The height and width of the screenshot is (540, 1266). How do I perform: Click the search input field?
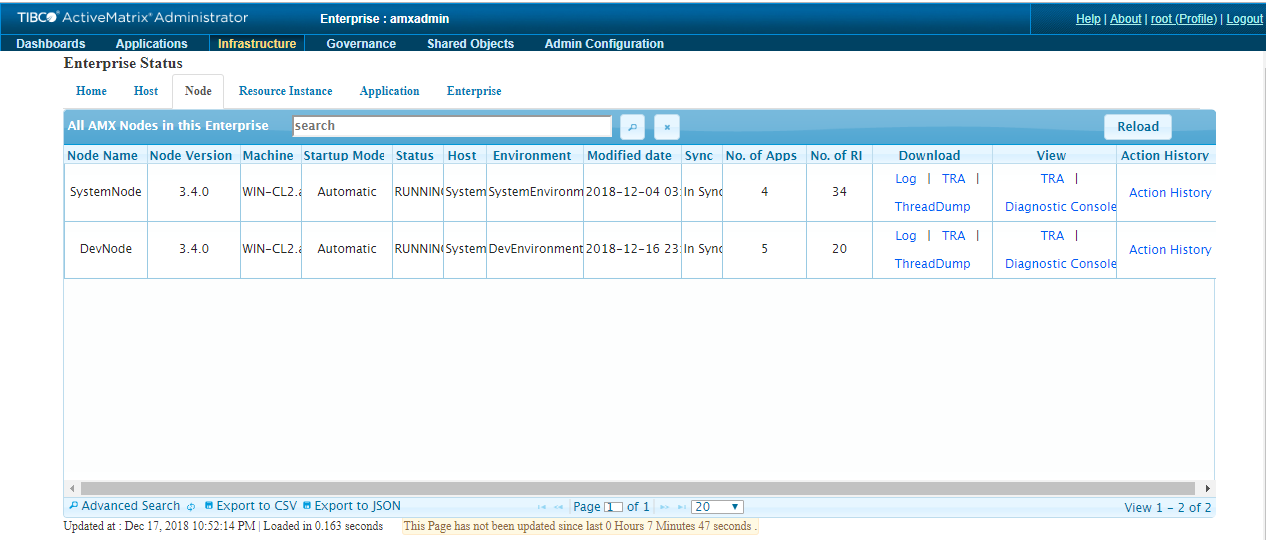[452, 126]
